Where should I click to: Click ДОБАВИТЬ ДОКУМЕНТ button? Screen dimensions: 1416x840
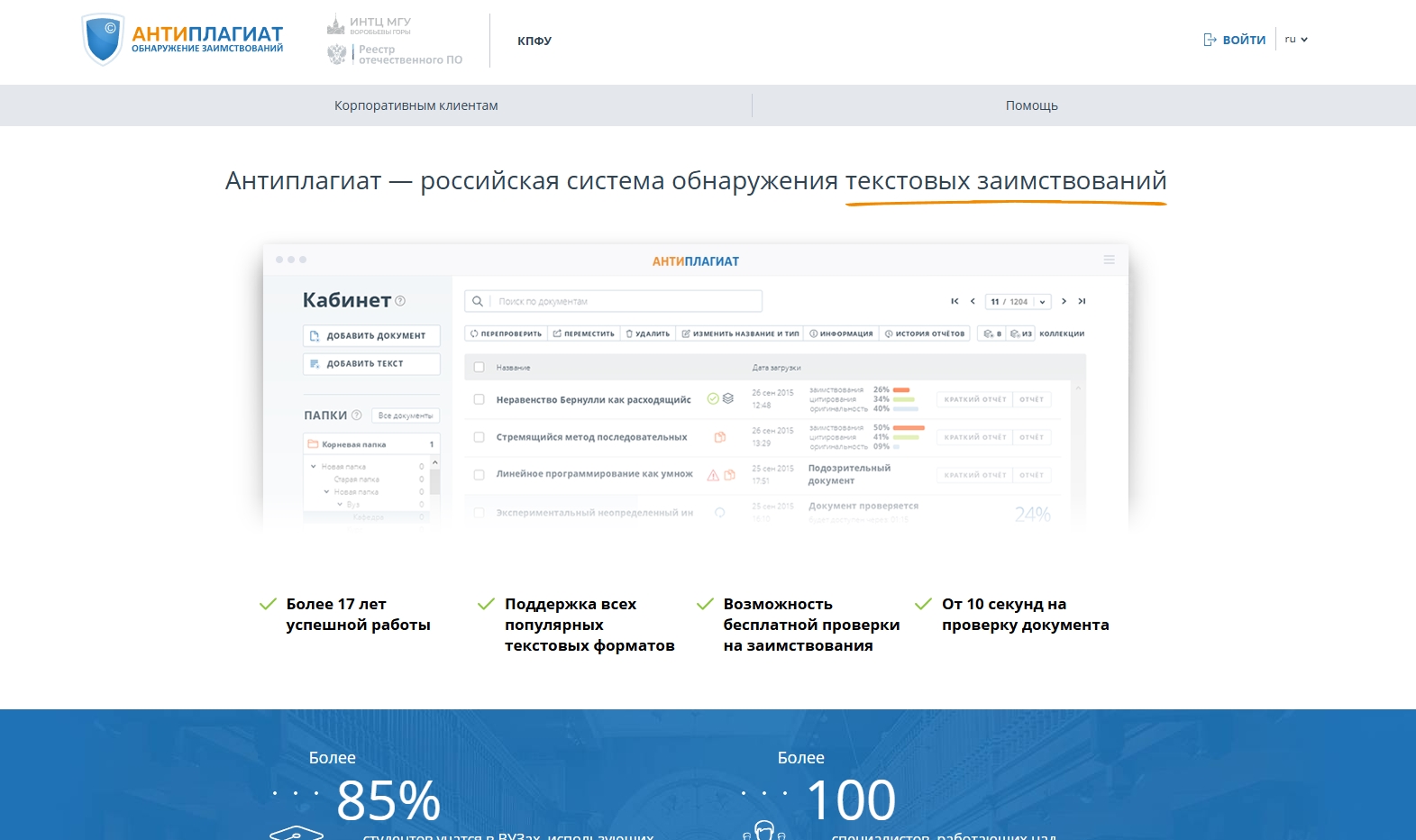point(371,335)
